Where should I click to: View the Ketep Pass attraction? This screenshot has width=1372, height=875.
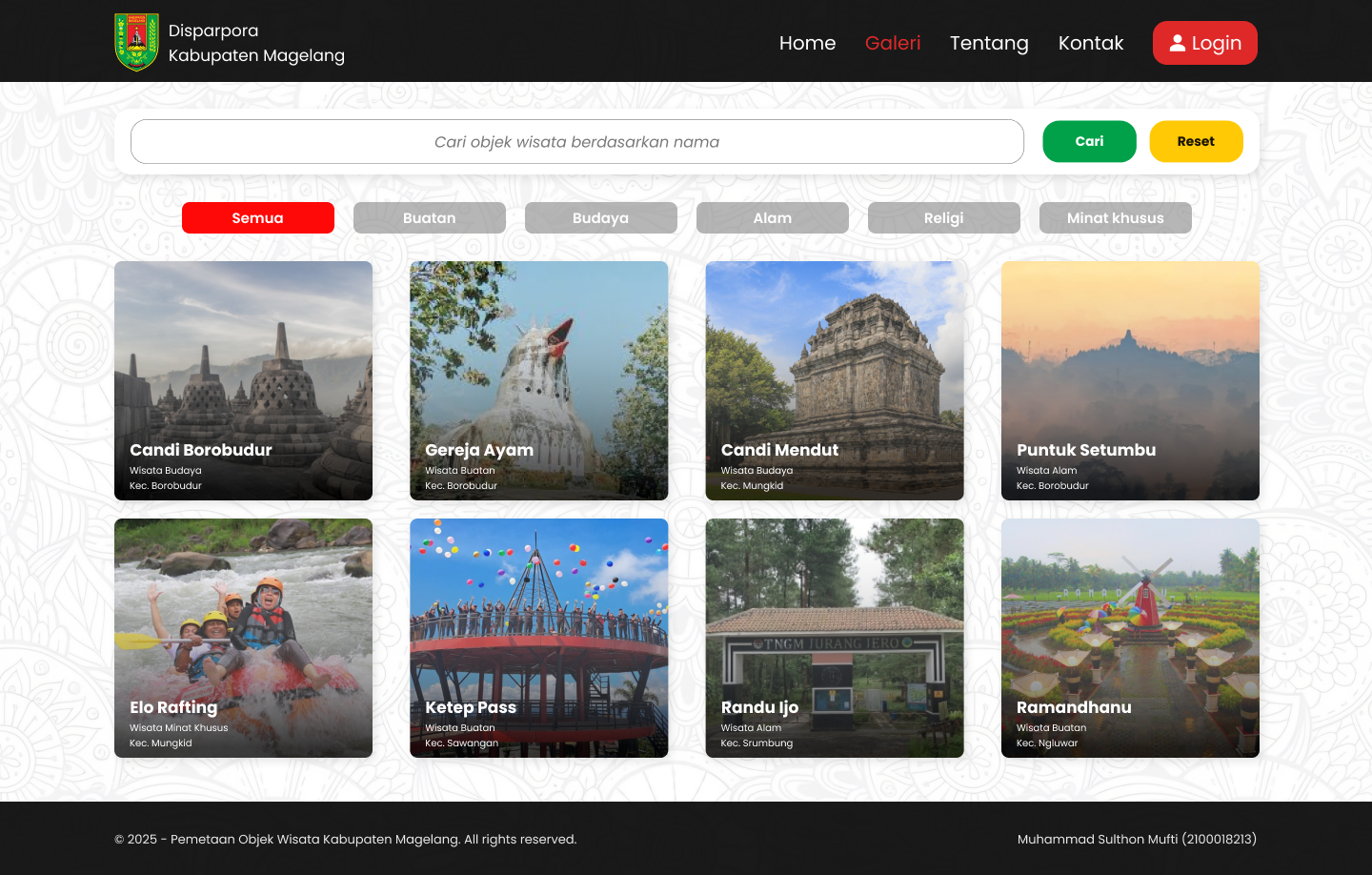538,638
